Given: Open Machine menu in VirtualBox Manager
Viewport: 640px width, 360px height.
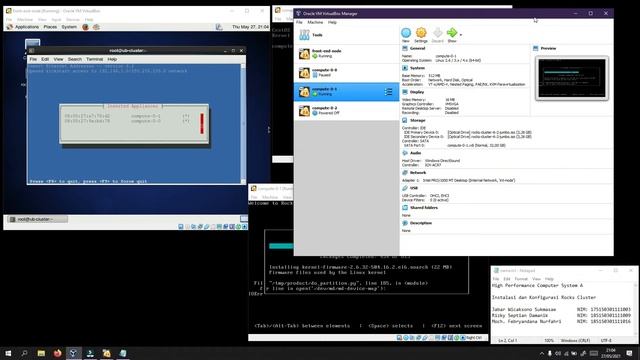Looking at the screenshot, I should click(315, 22).
